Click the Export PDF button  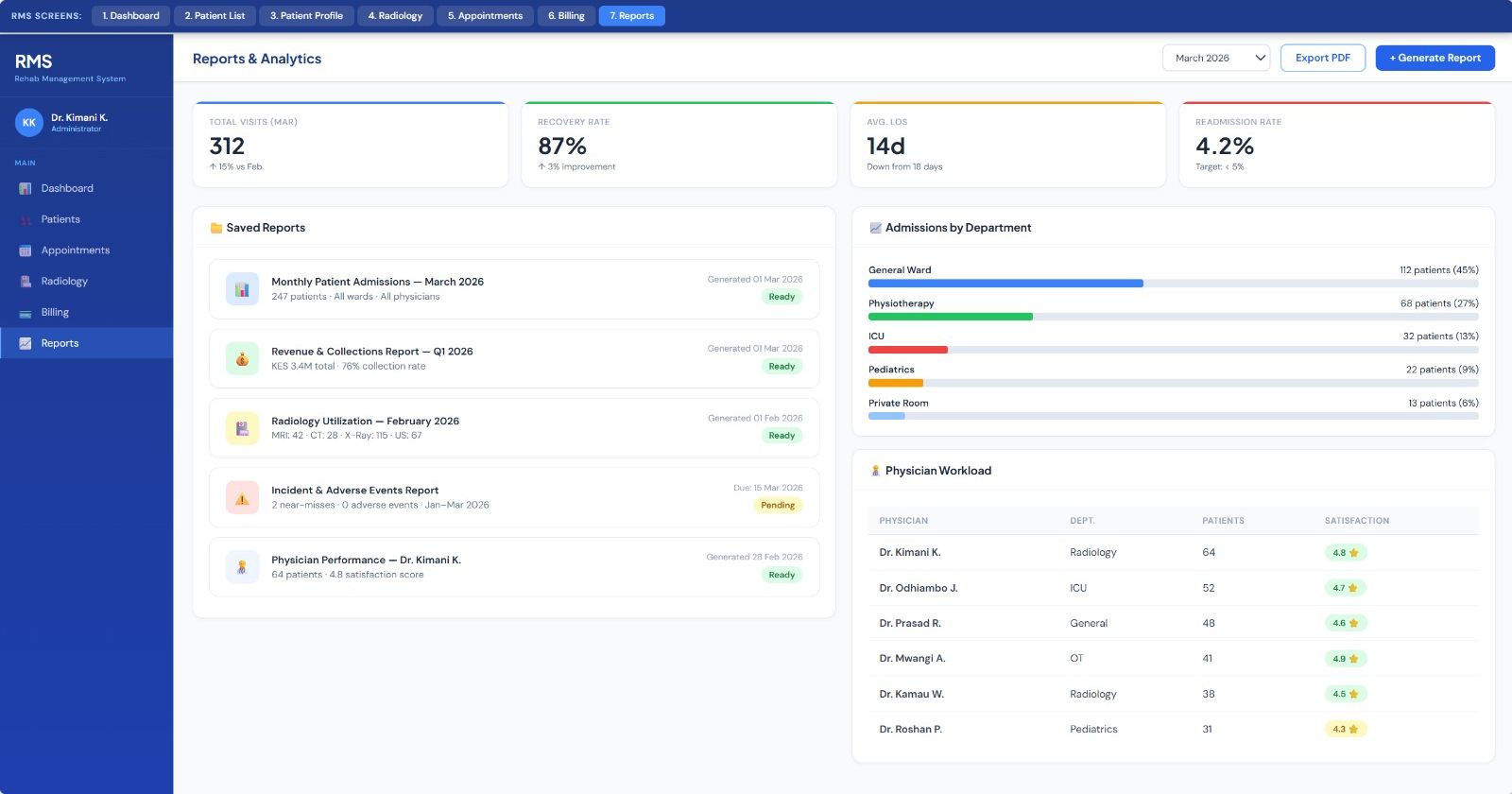pyautogui.click(x=1322, y=58)
